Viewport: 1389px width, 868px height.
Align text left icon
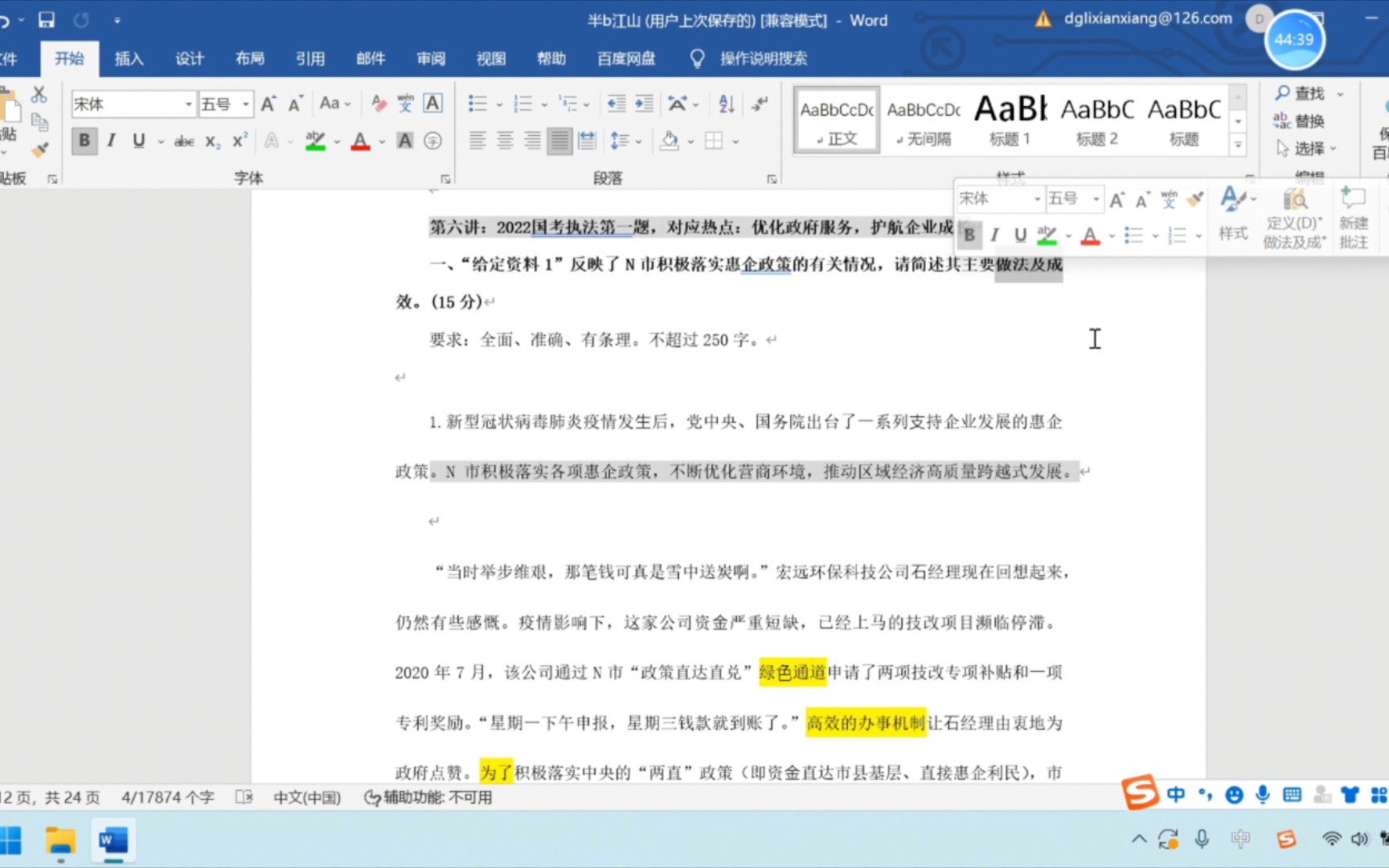pos(477,141)
